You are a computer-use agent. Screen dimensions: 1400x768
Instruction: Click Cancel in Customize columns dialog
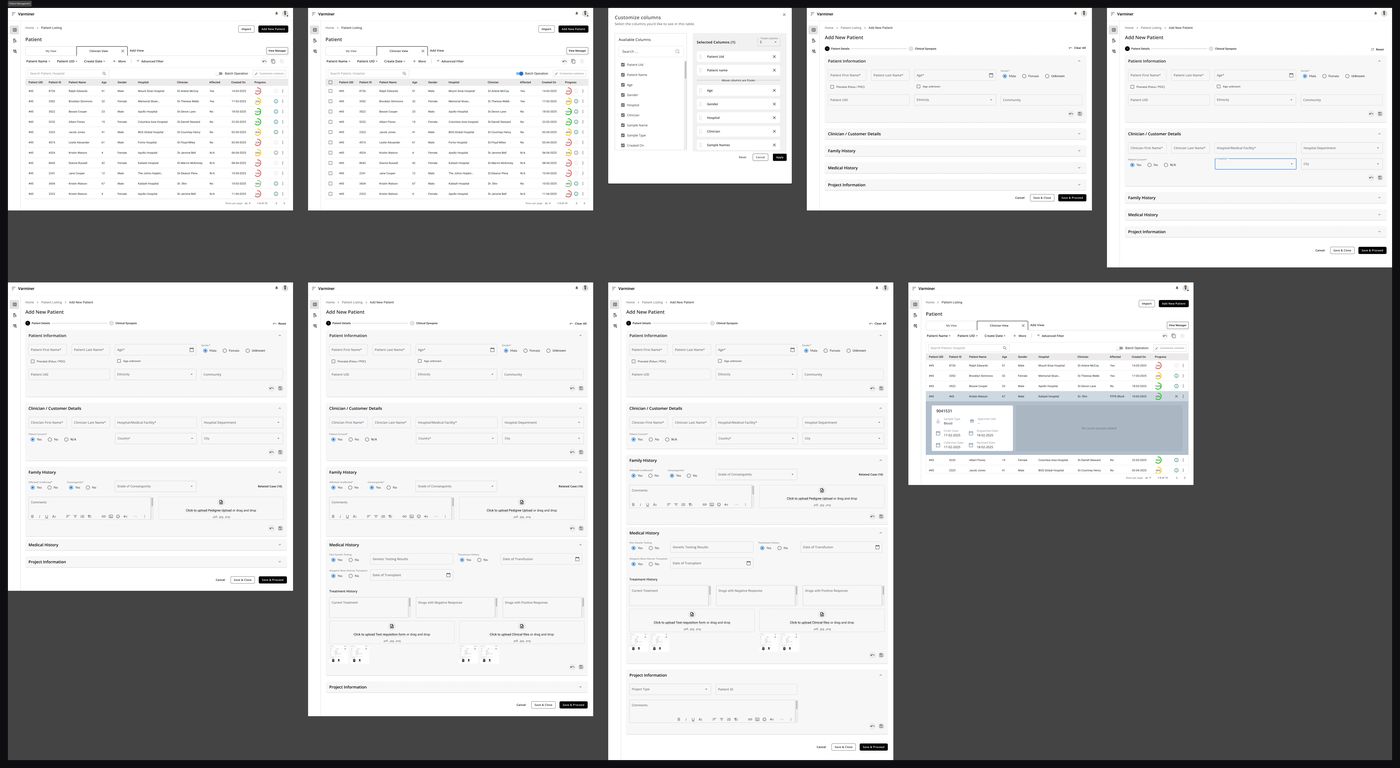pos(760,157)
